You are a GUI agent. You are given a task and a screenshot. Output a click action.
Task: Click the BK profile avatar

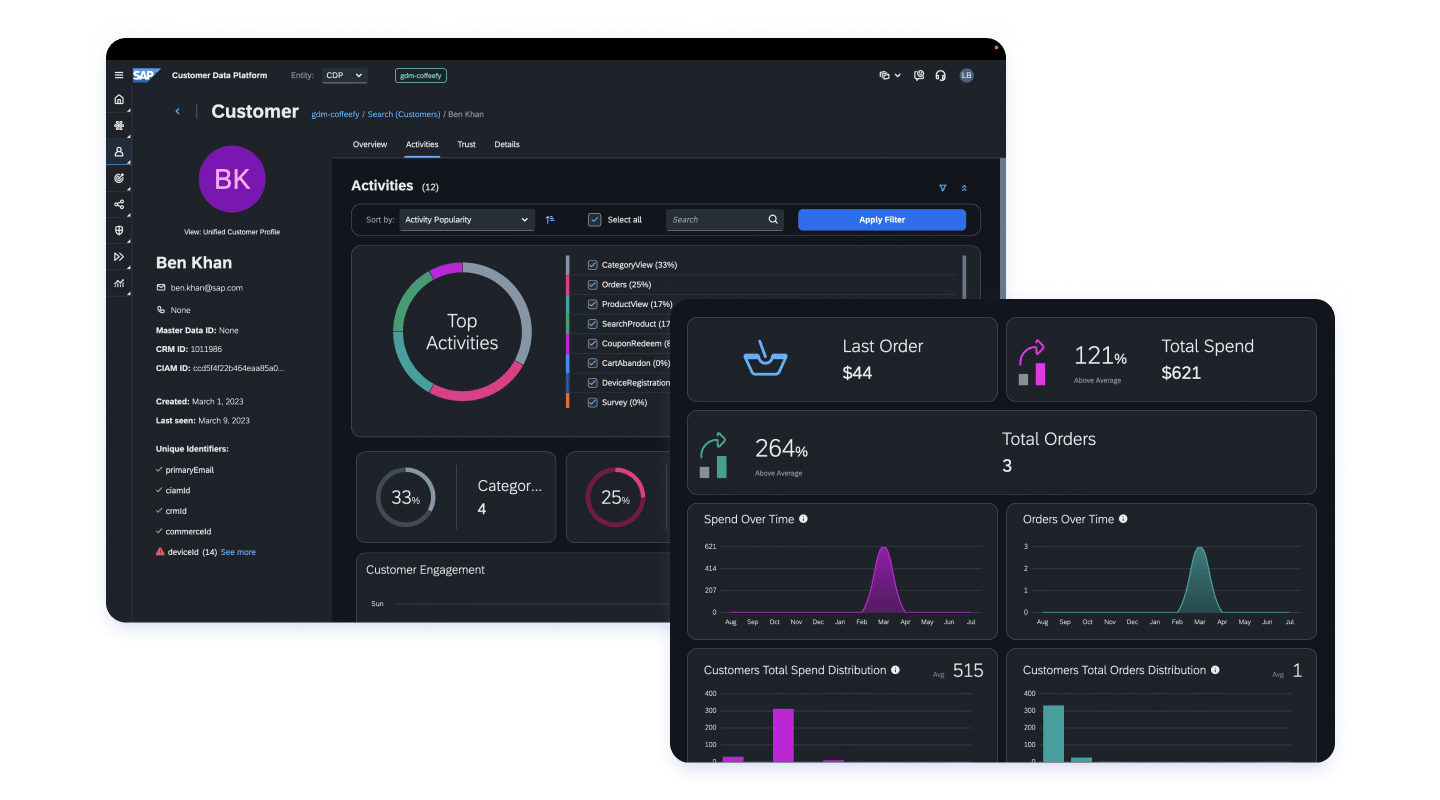tap(232, 179)
